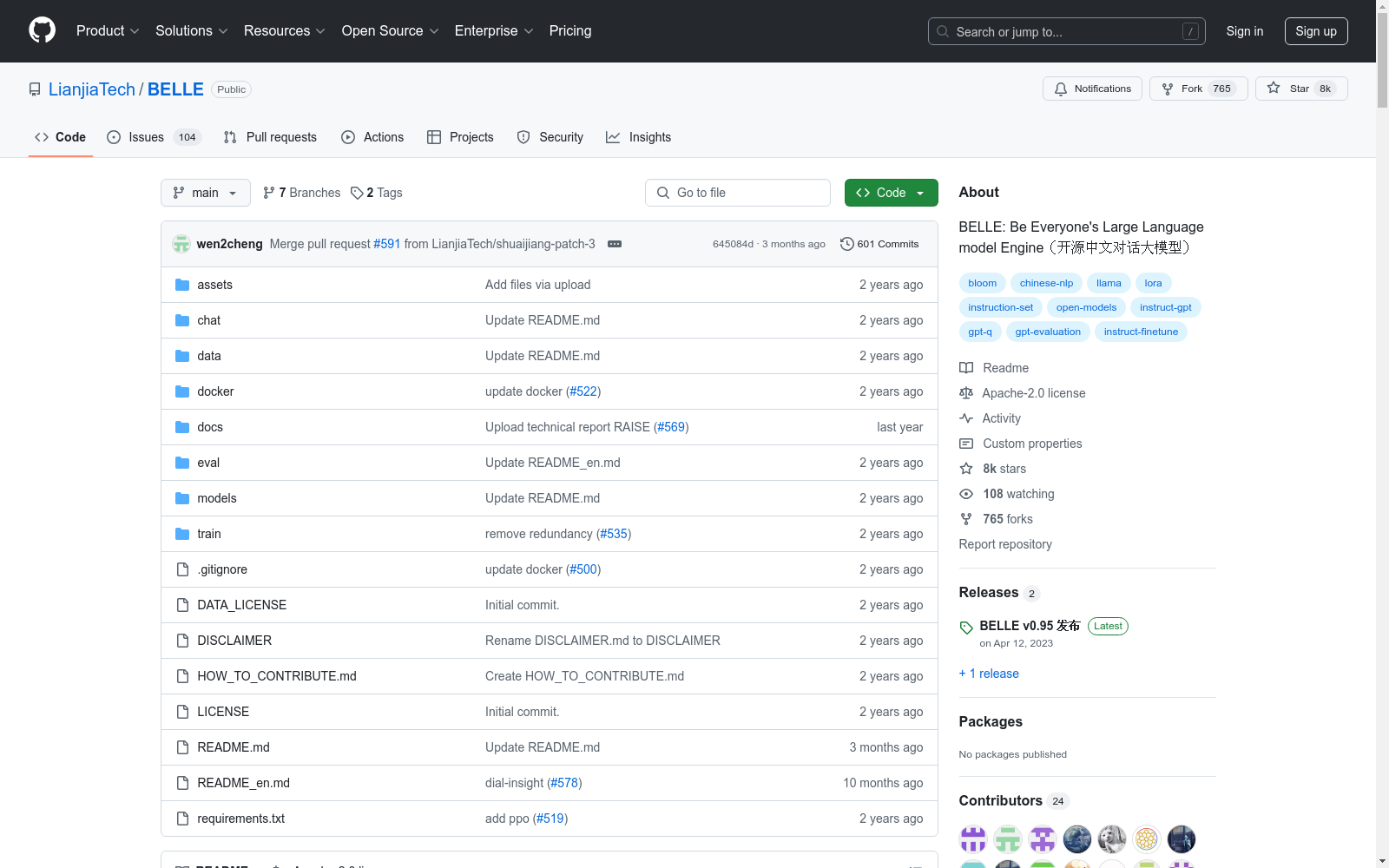Open Custom properties
The image size is (1389, 868).
point(1021,444)
